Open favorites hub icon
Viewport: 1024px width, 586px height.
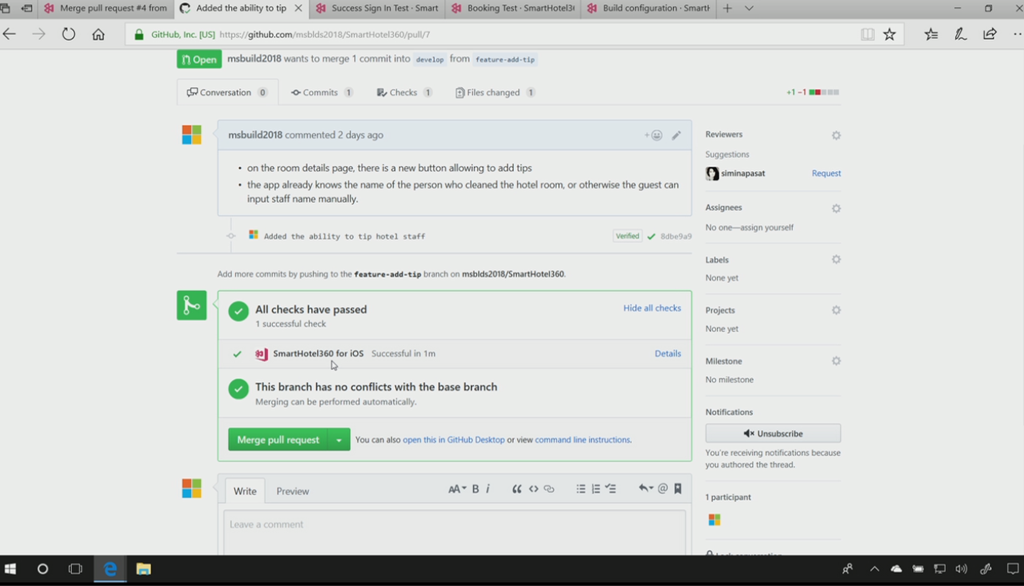pos(931,35)
